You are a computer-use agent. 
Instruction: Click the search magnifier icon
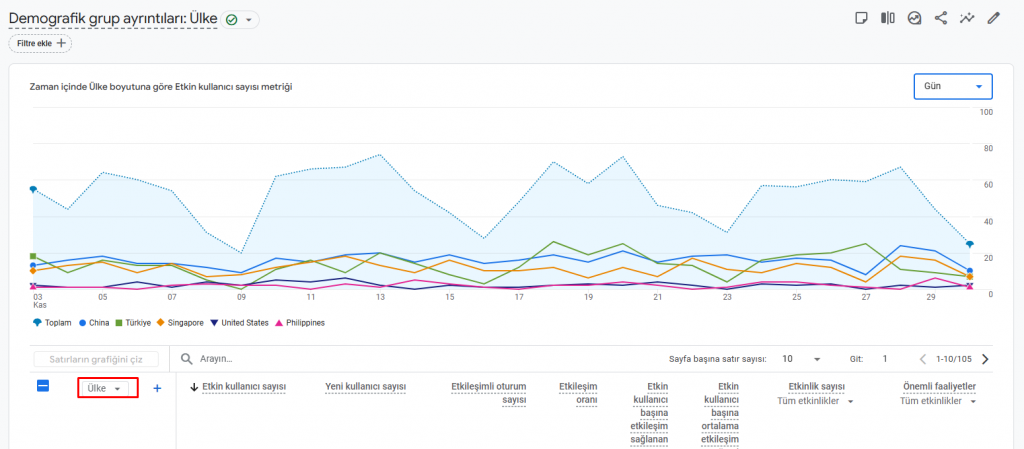(187, 359)
